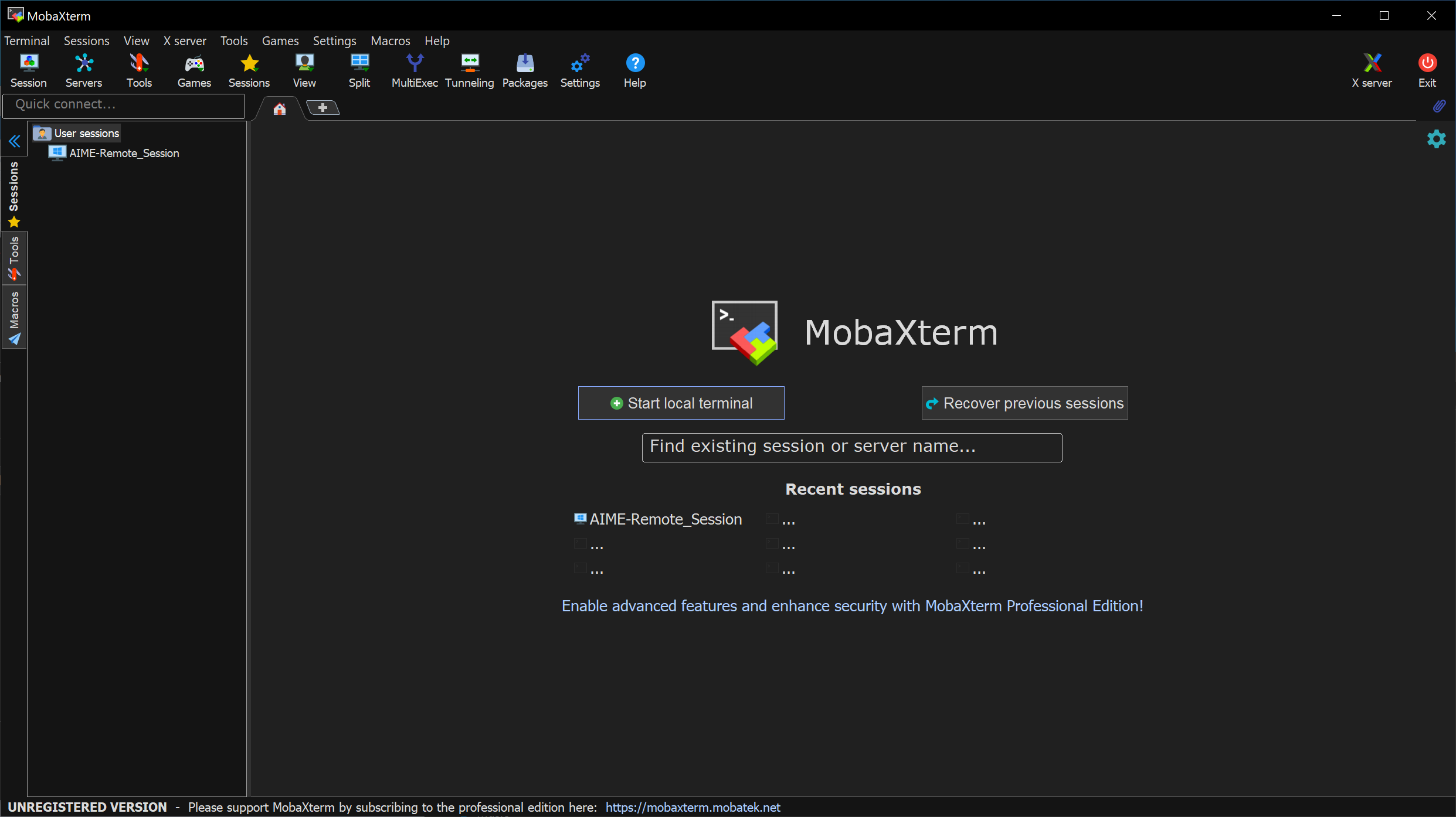Open the View menu in menu bar
This screenshot has width=1456, height=817.
click(137, 40)
